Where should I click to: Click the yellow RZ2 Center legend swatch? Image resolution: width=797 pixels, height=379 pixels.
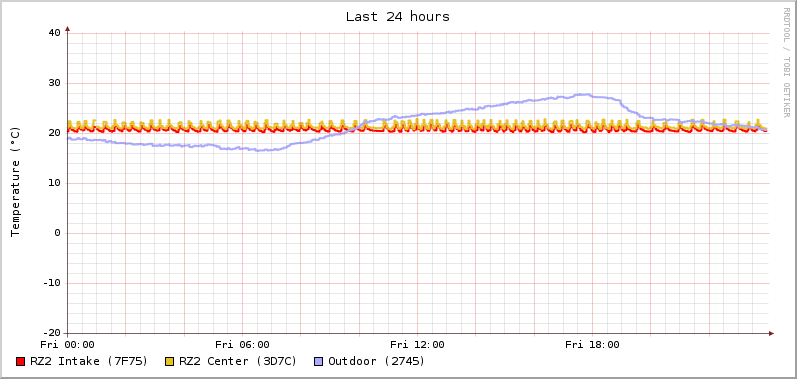[169, 362]
